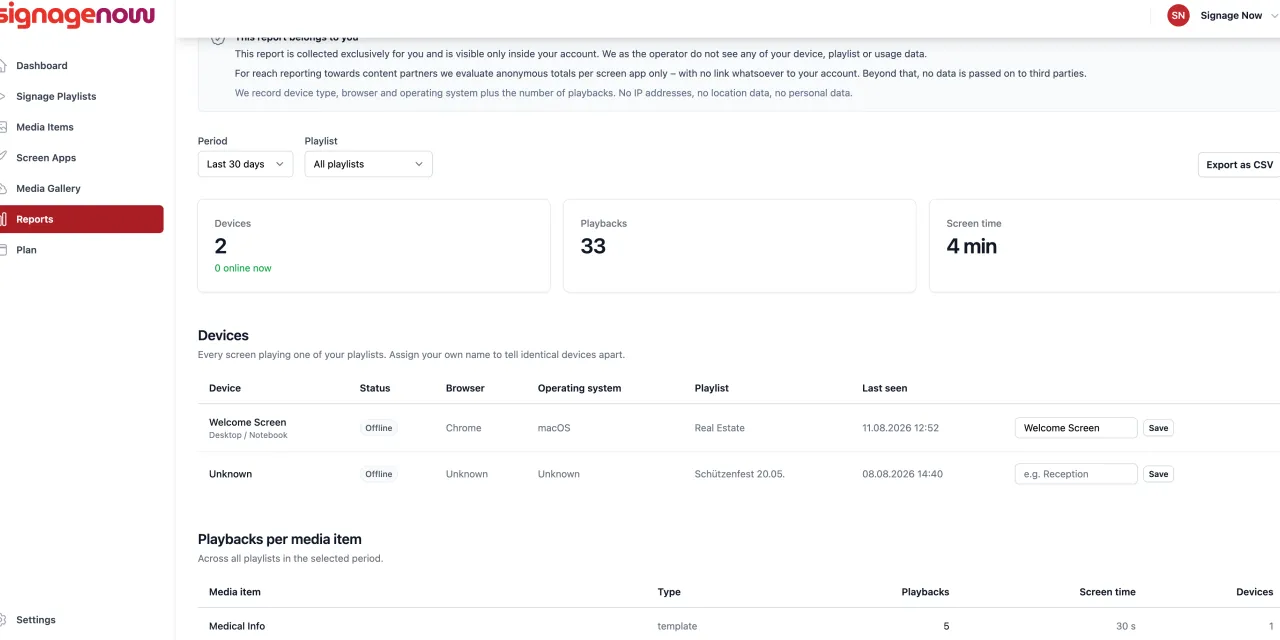Save the Welcome Screen device name
1280x640 pixels.
click(x=1158, y=428)
